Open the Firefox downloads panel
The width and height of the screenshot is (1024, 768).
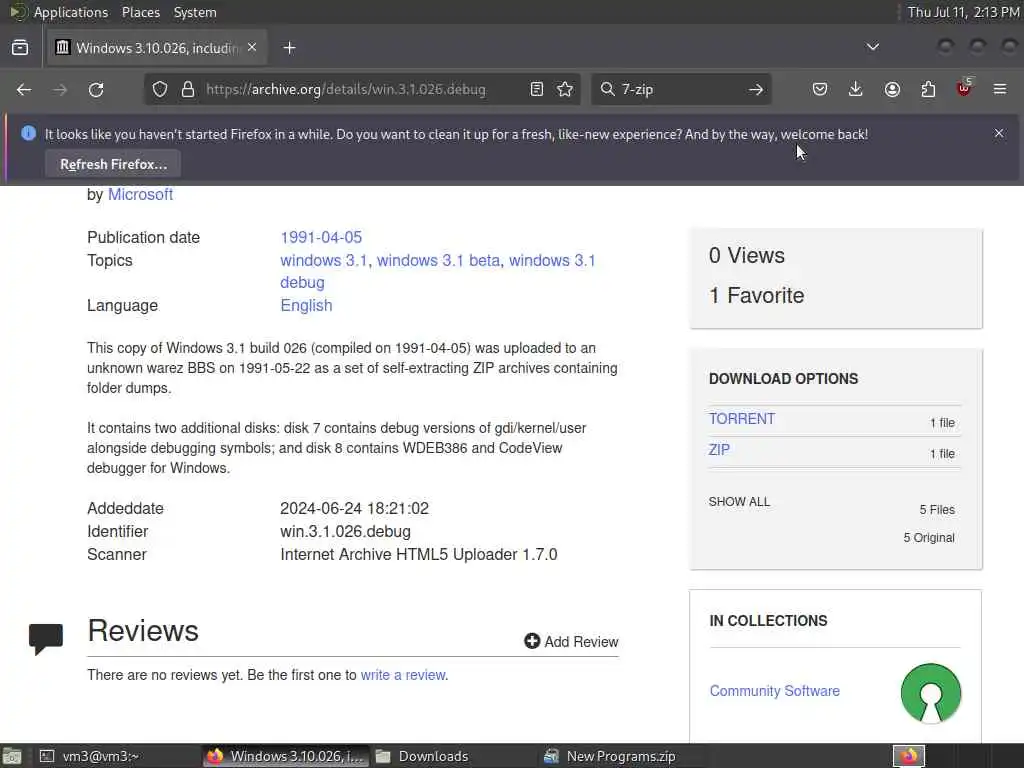(x=856, y=89)
